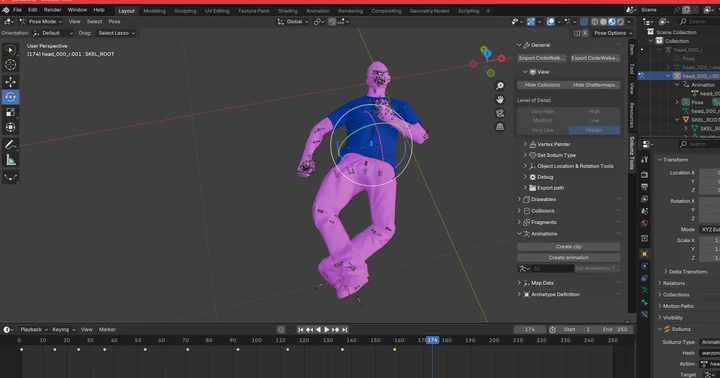The height and width of the screenshot is (378, 720).
Task: Toggle the use preview range clock icon
Action: 552,329
